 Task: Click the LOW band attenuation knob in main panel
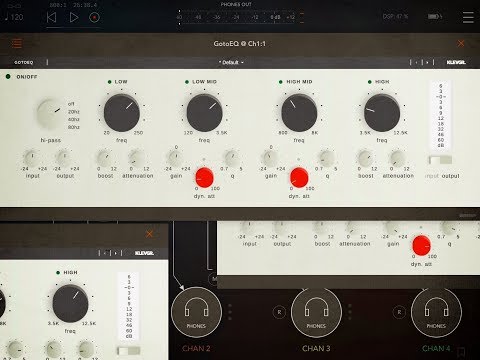(x=137, y=157)
